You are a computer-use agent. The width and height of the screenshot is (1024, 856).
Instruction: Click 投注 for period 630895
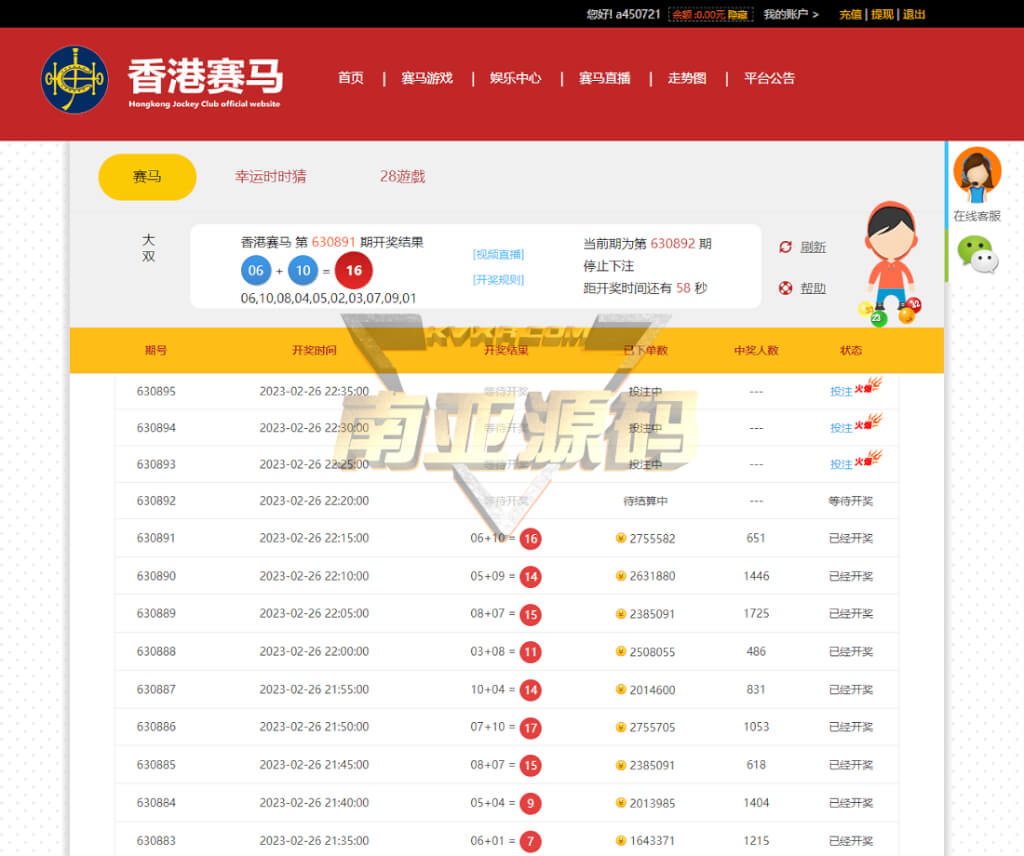point(841,391)
